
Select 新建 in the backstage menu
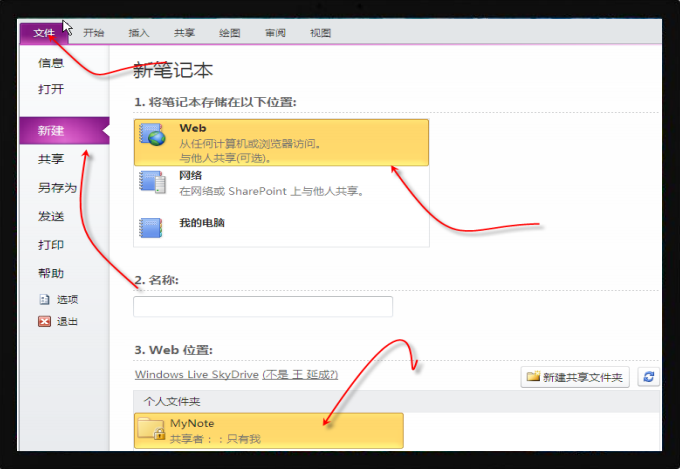coord(64,131)
